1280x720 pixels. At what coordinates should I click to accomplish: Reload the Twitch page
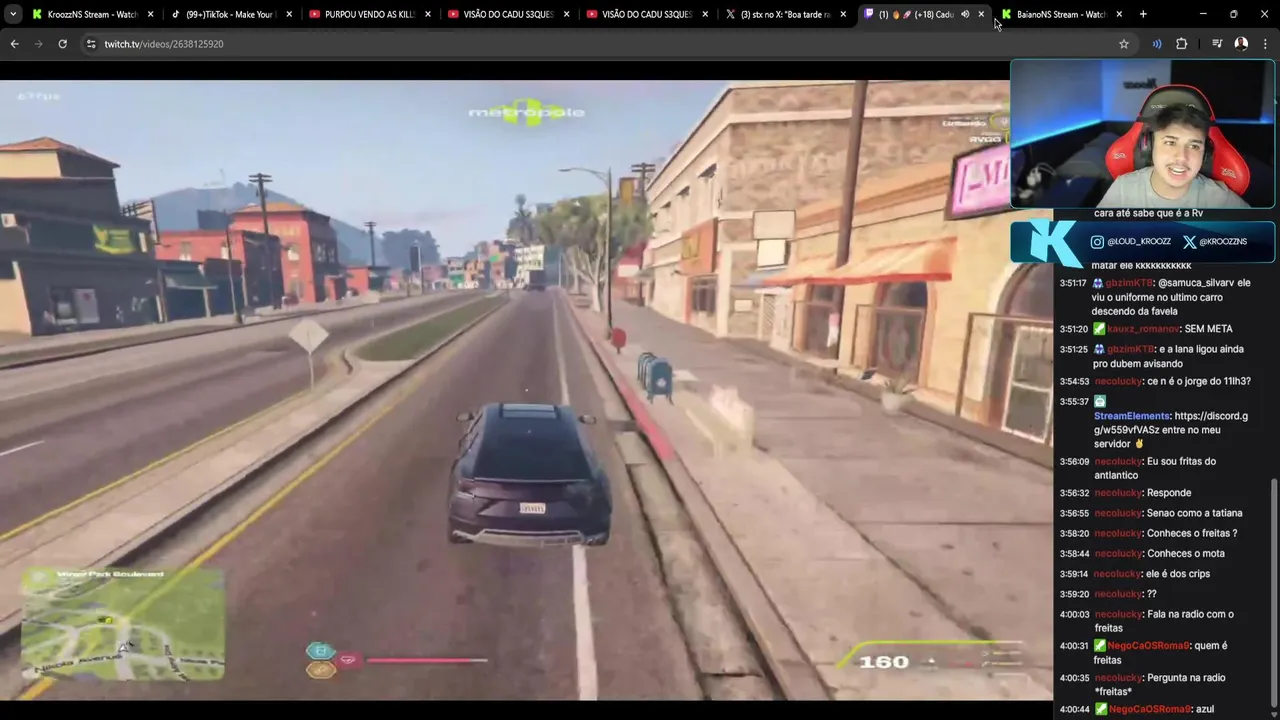tap(62, 44)
